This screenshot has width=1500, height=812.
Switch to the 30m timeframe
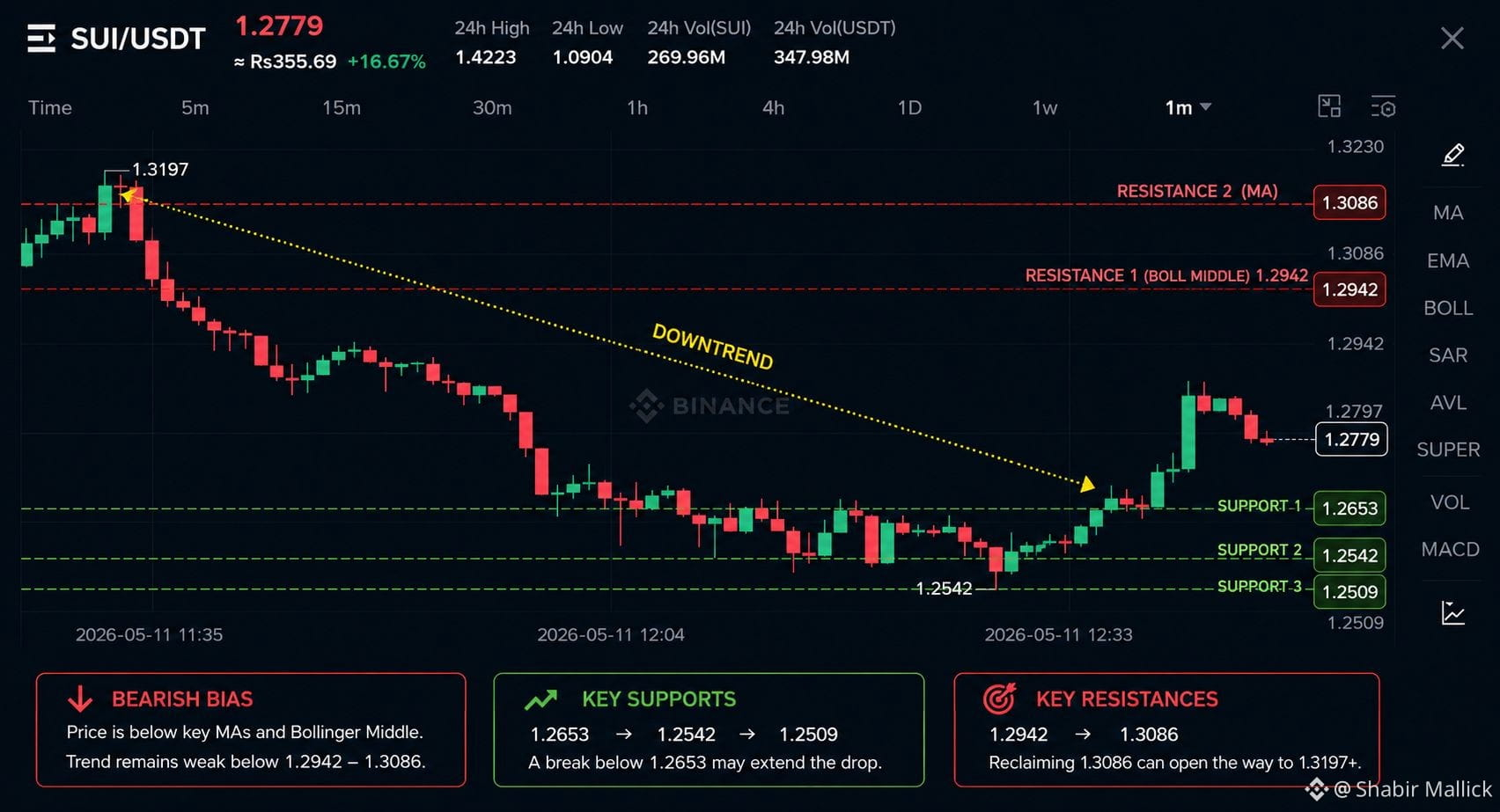point(492,107)
